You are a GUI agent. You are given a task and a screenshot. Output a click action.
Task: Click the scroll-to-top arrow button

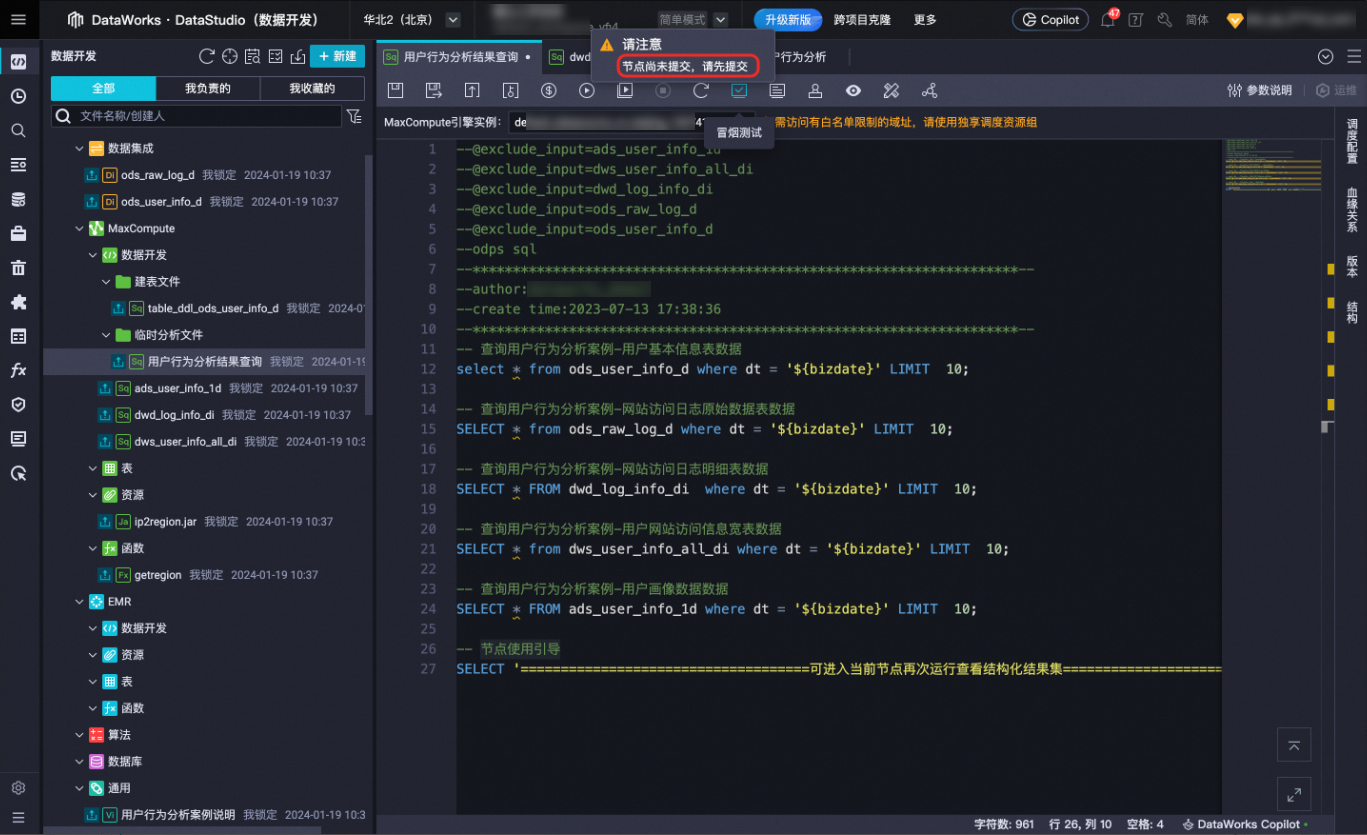pos(1294,745)
